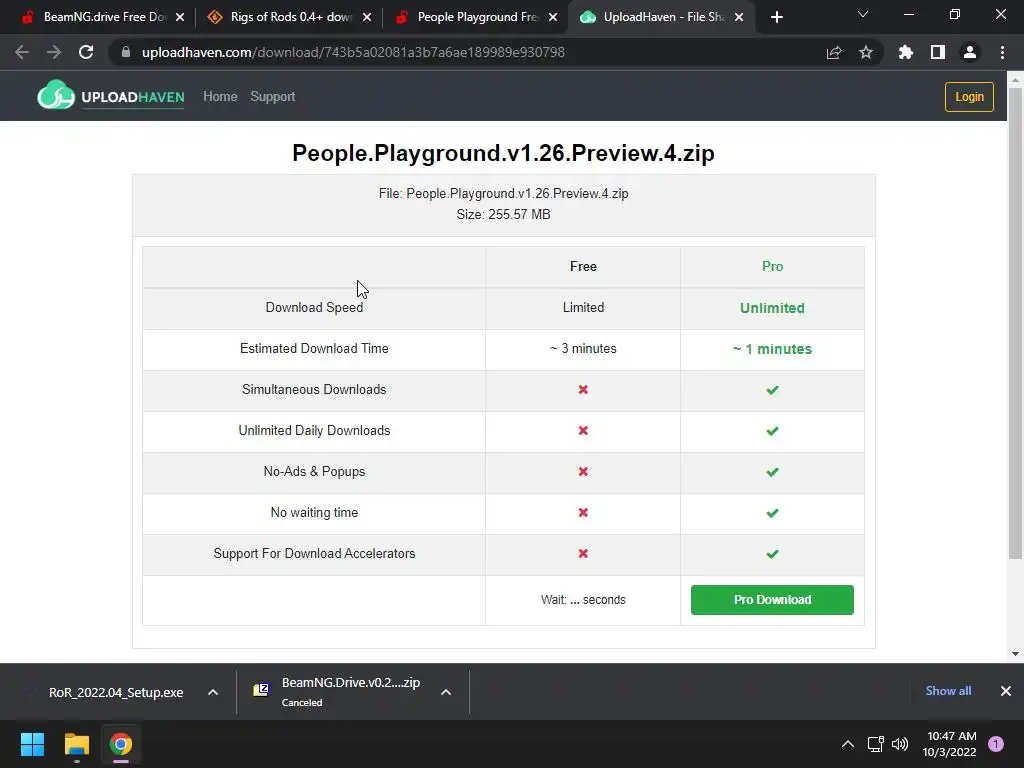
Task: Close the downloads shelf
Action: coord(1006,691)
